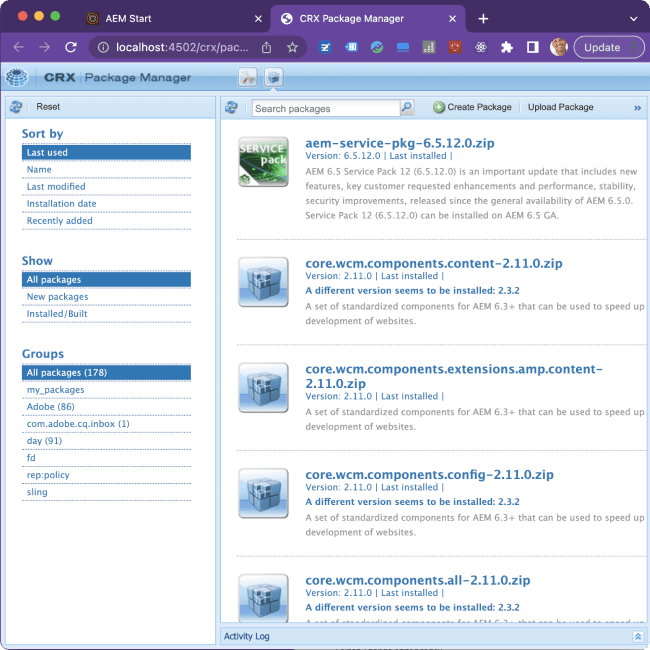650x650 pixels.
Task: Expand the Activity Log panel arrow
Action: pyautogui.click(x=638, y=636)
